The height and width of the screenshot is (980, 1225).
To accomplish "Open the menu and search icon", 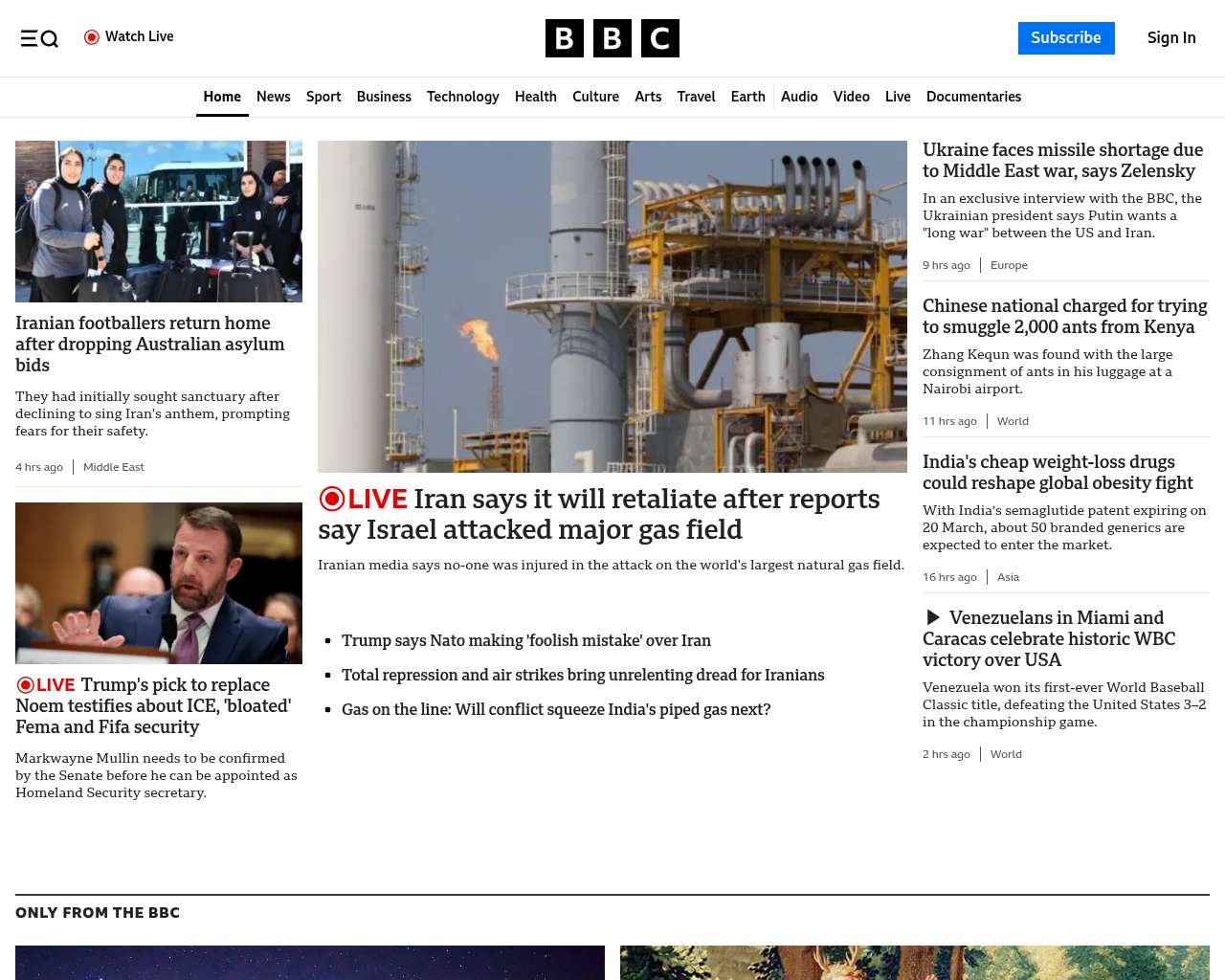I will (x=39, y=38).
